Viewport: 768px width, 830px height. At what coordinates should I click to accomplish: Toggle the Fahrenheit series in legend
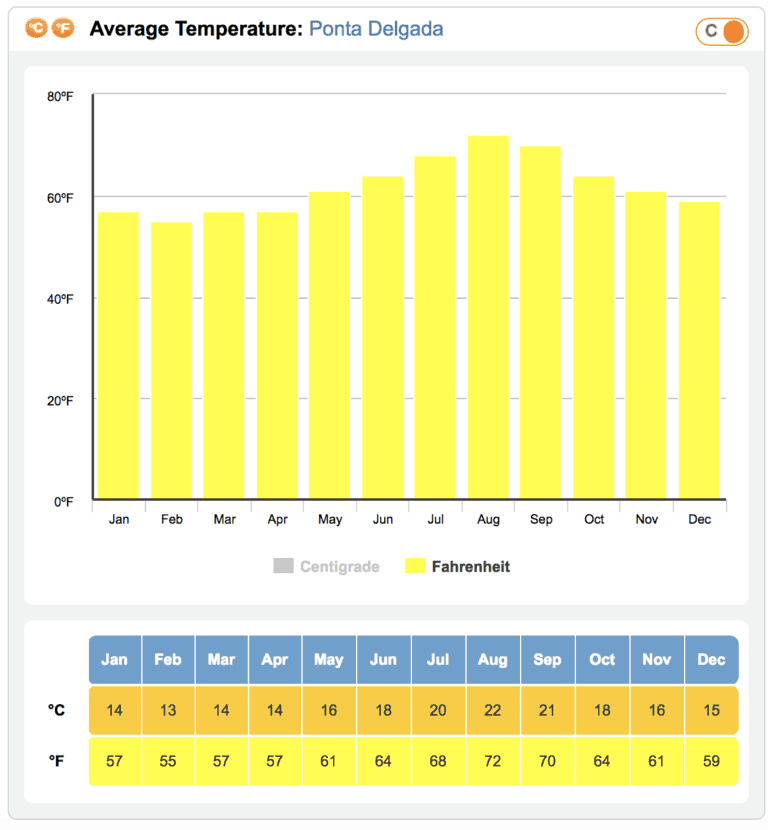[x=470, y=567]
